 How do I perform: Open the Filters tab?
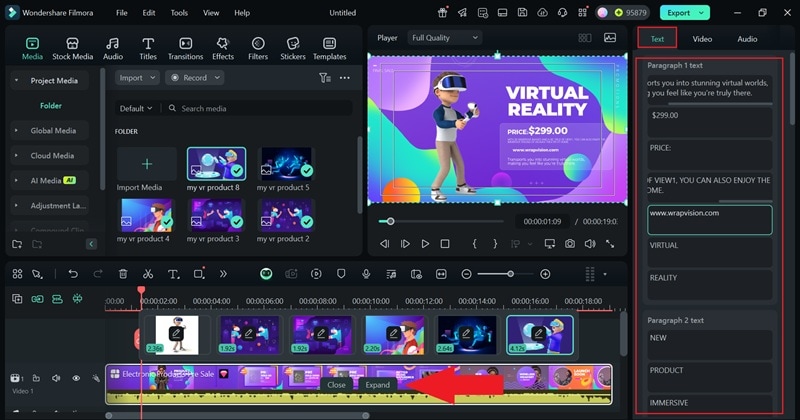click(258, 49)
